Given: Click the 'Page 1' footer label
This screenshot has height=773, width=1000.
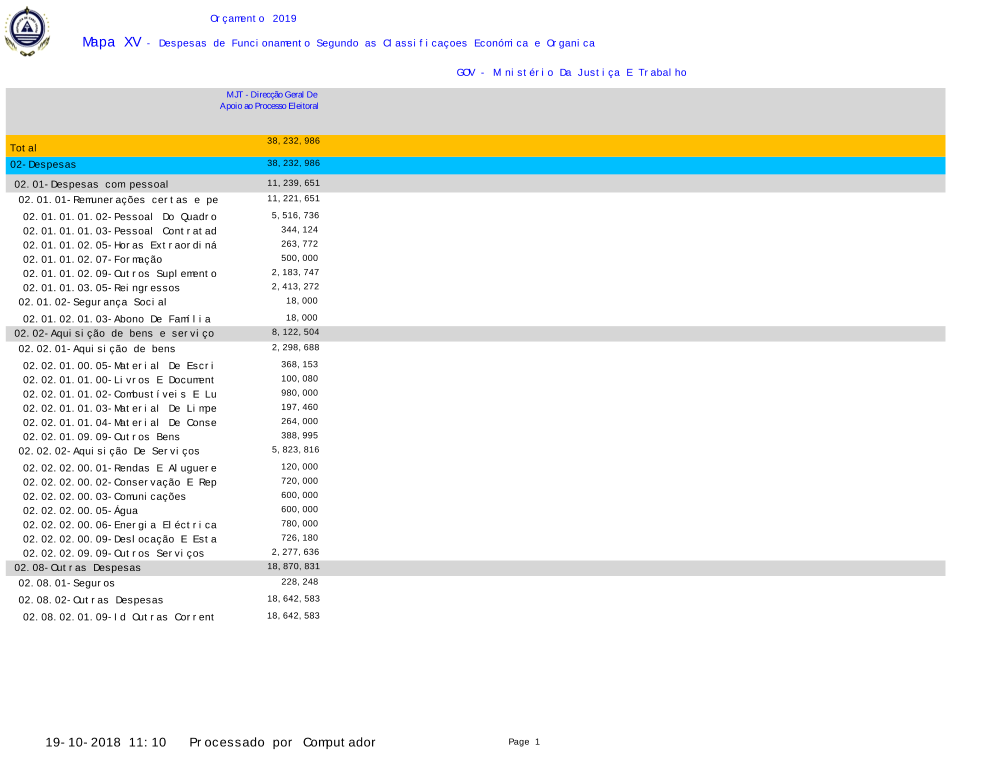Looking at the screenshot, I should (523, 742).
